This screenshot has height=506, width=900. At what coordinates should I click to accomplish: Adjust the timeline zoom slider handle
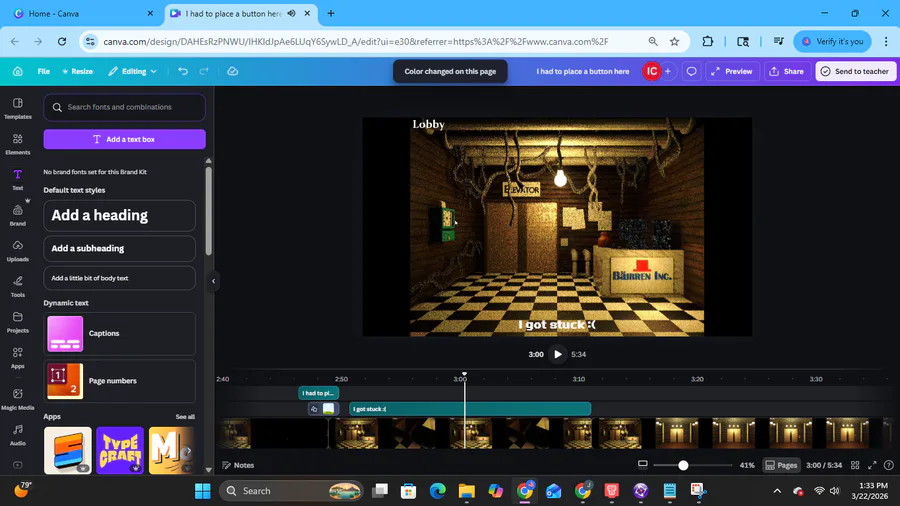[x=683, y=465]
